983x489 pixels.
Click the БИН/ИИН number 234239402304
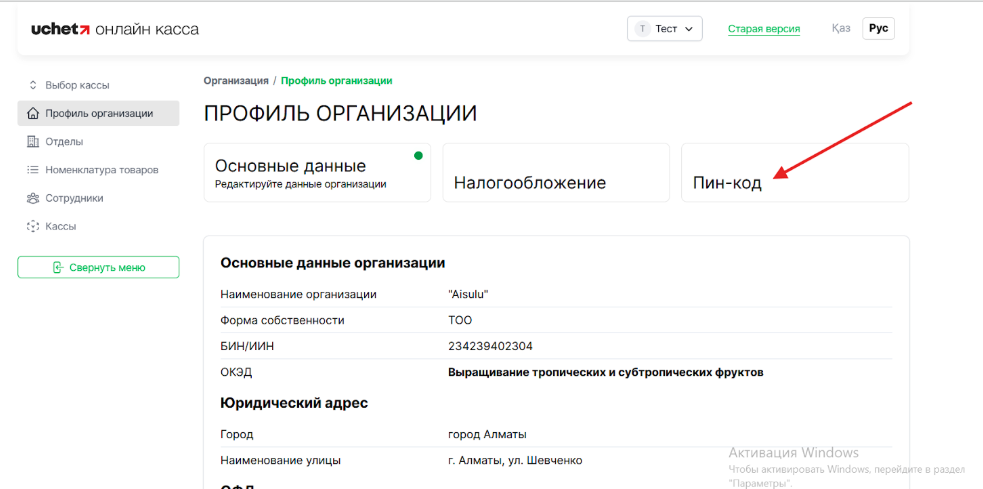pos(490,346)
